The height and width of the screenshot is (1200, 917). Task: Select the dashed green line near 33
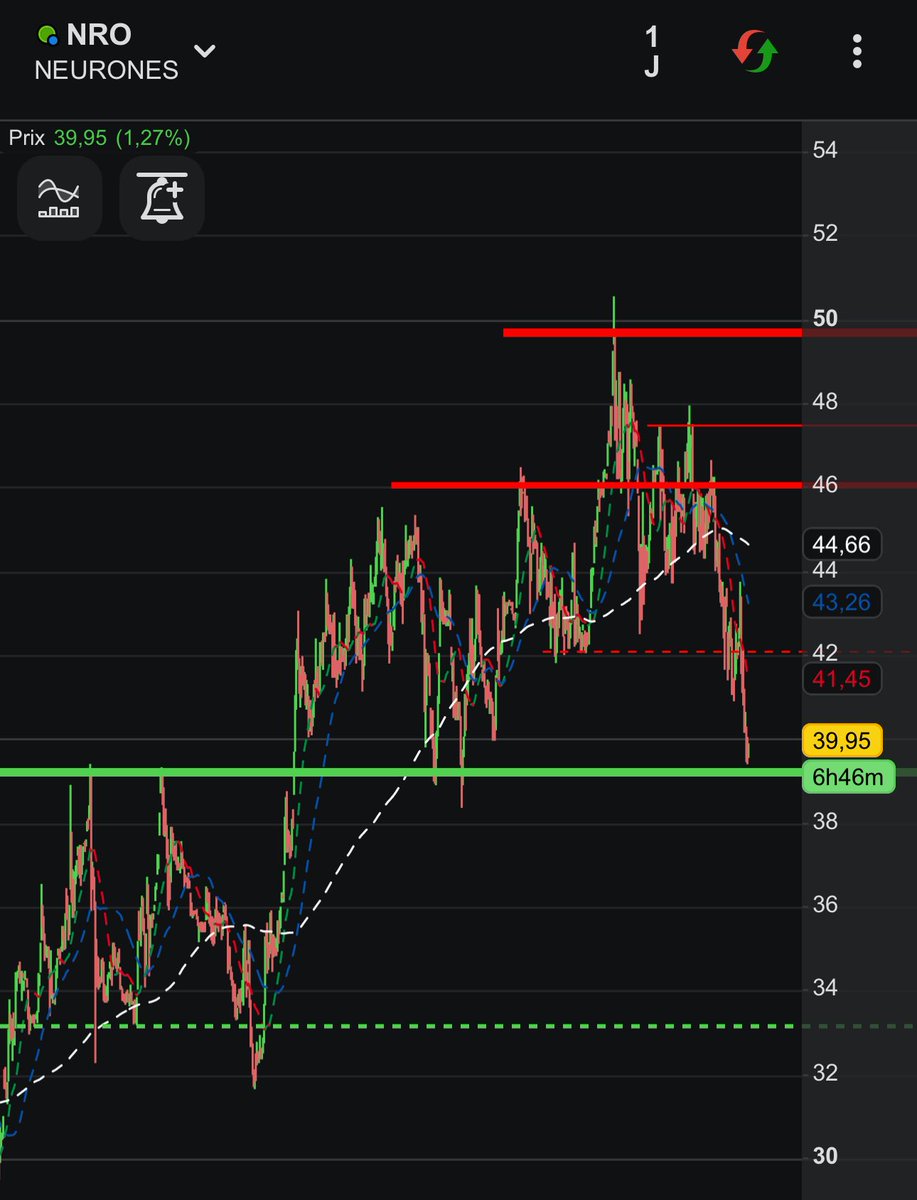coord(401,1026)
